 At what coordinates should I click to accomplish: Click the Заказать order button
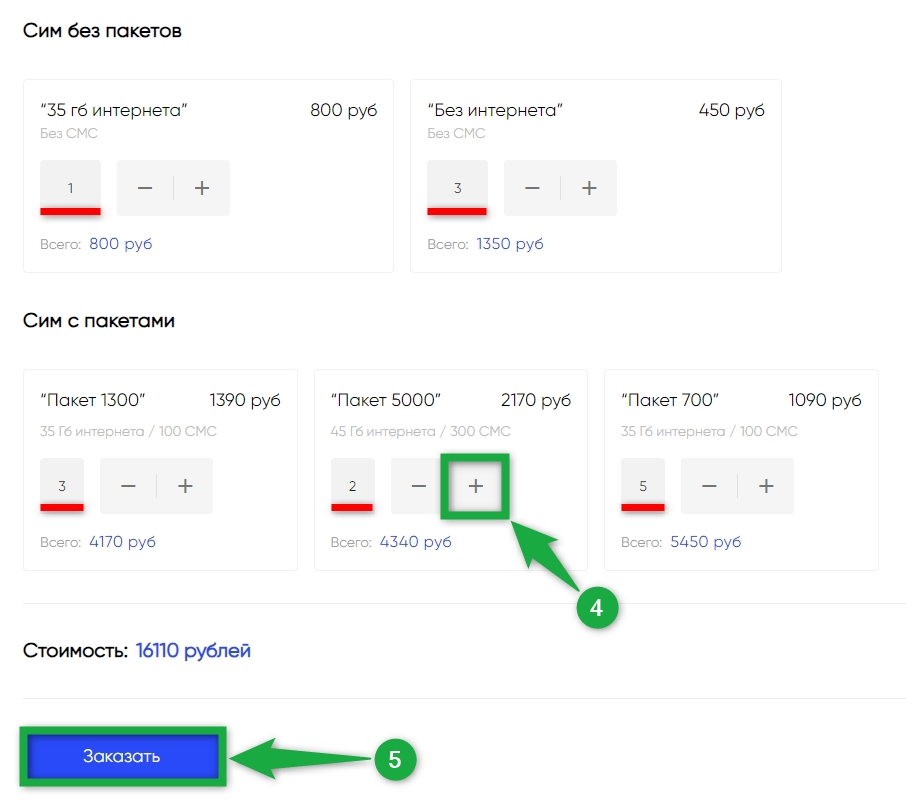click(x=122, y=756)
